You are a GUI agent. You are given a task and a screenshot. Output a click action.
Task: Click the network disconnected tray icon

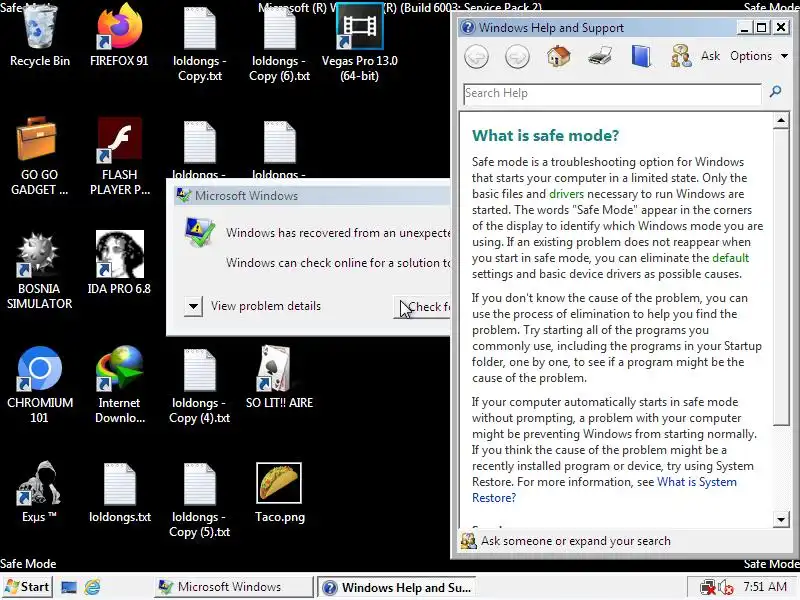pos(708,587)
